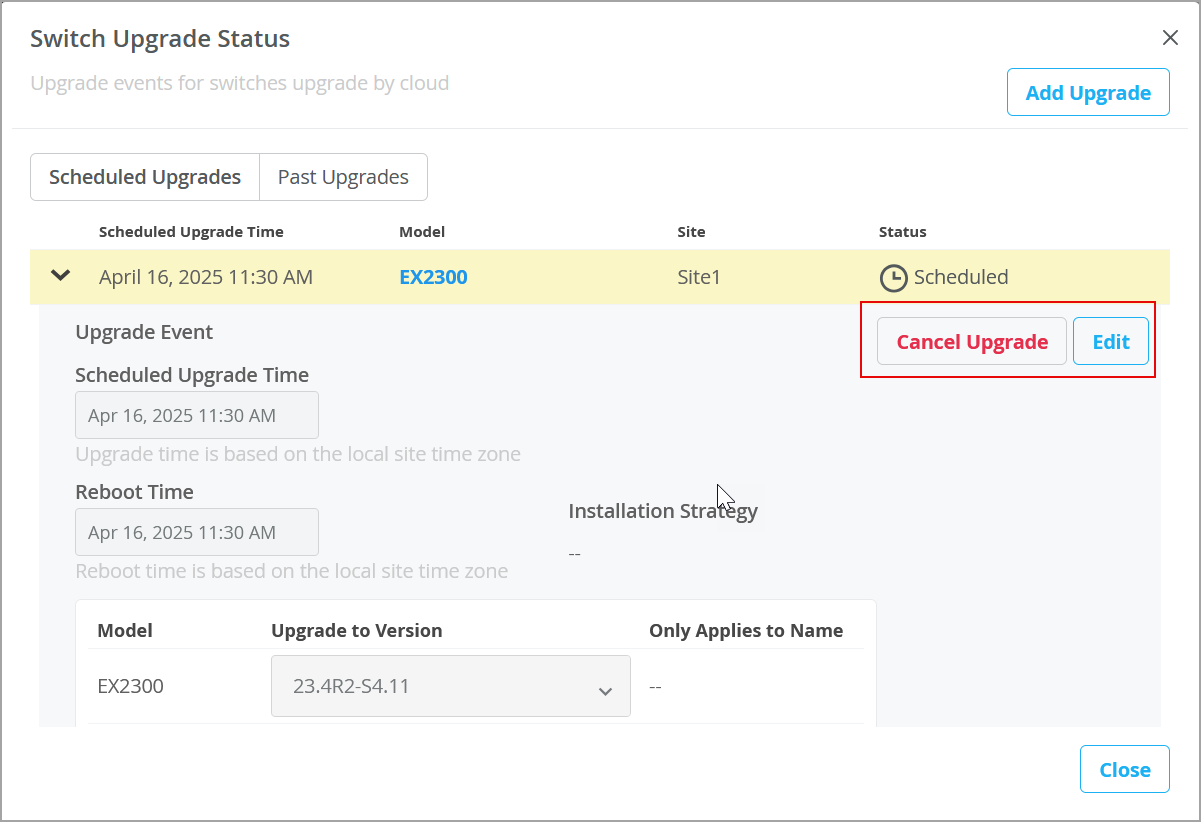Click the April 16, 2025 11:30 AM row
Image resolution: width=1201 pixels, height=822 pixels.
coord(206,277)
